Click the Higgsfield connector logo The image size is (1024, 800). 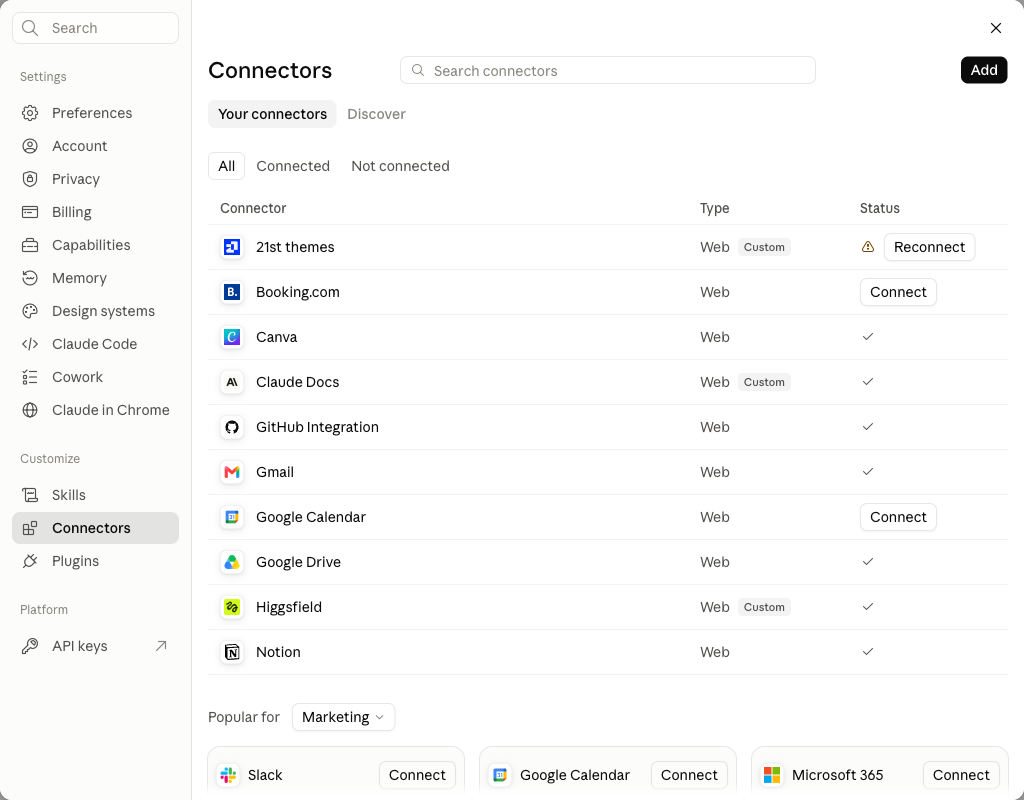pyautogui.click(x=232, y=607)
